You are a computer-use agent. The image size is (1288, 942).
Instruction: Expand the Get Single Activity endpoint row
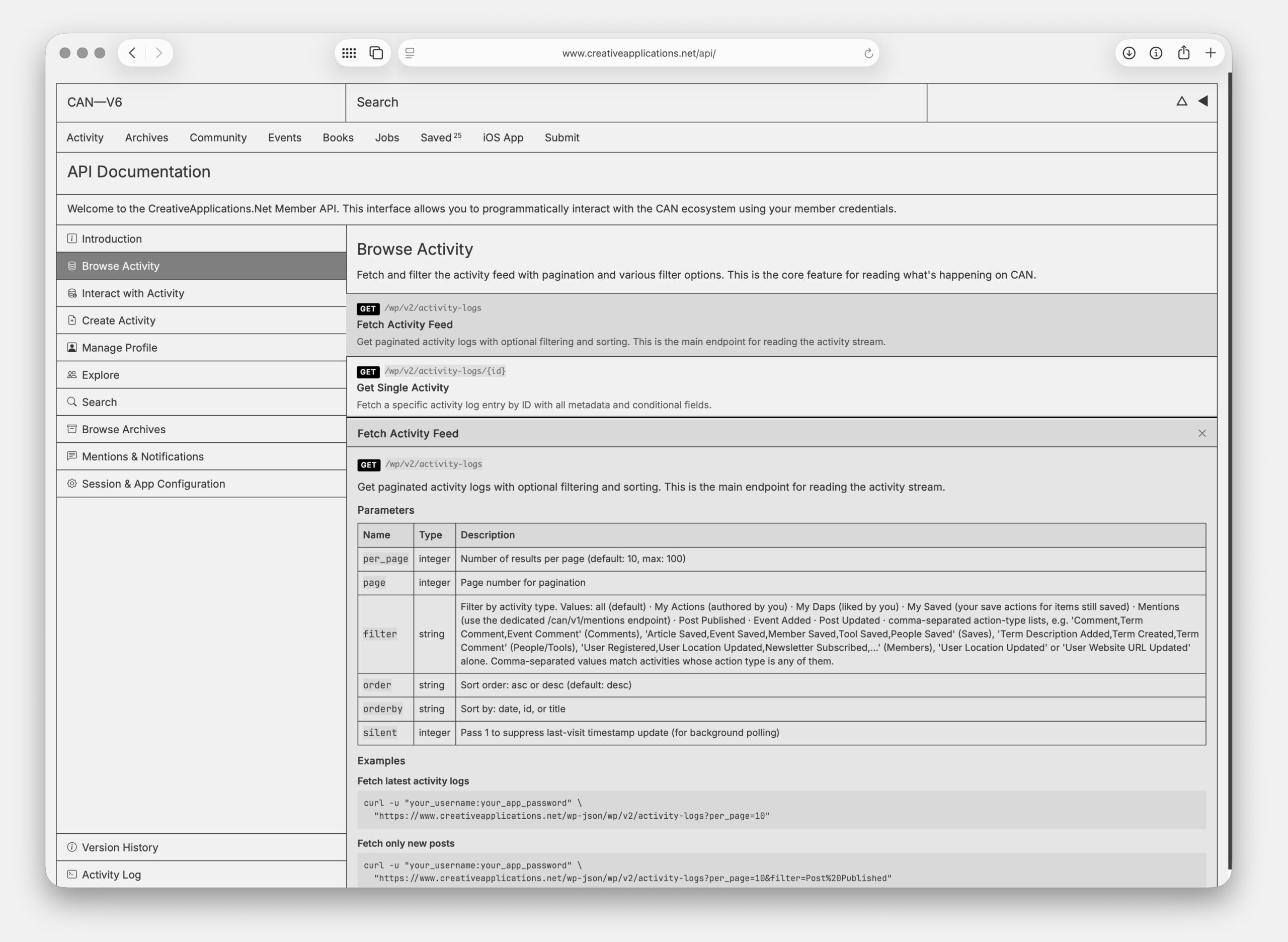782,387
